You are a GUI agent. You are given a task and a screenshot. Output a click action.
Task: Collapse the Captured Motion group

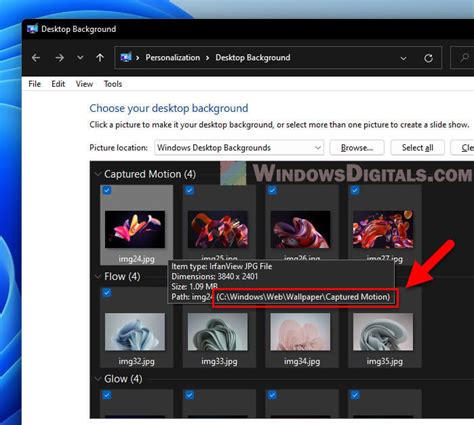coord(98,174)
